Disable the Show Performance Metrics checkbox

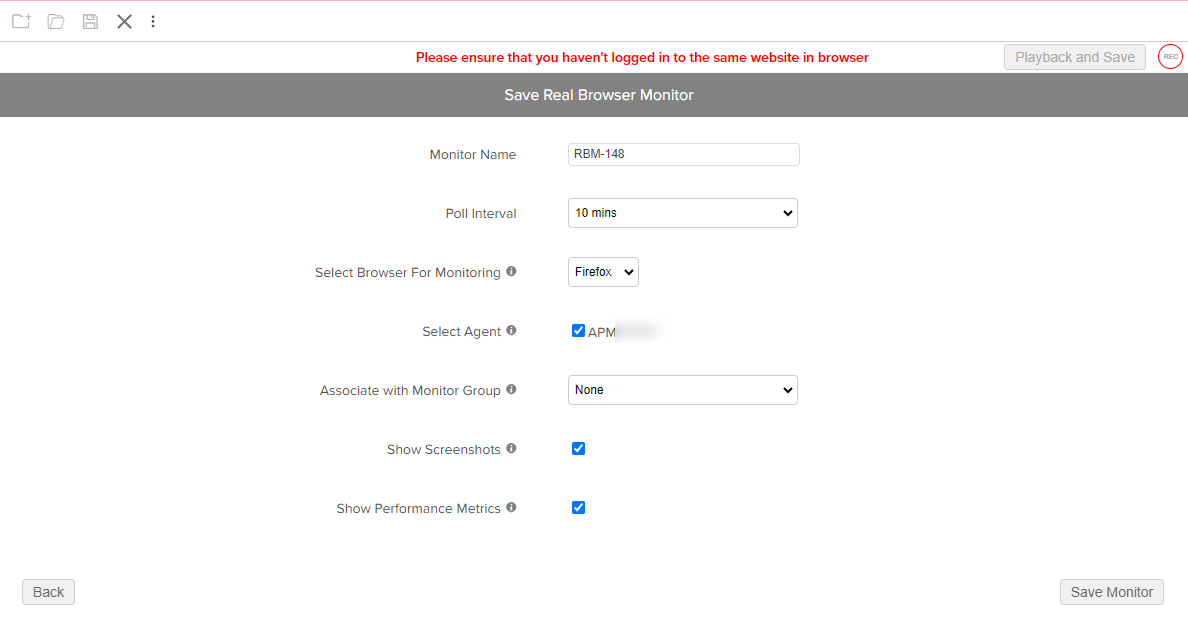[x=578, y=508]
